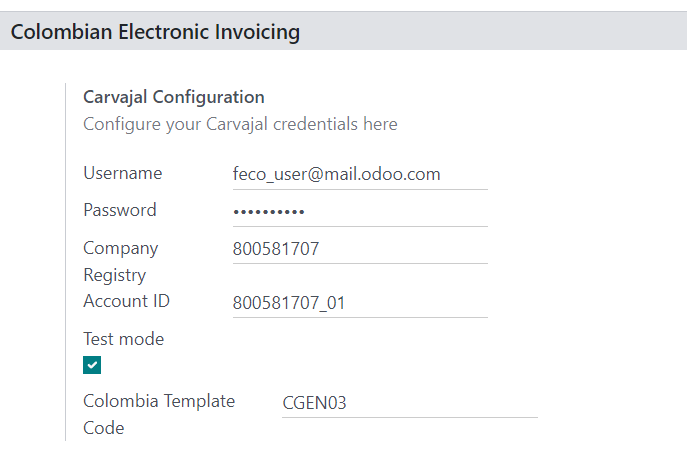Click the Username input field

coord(360,174)
